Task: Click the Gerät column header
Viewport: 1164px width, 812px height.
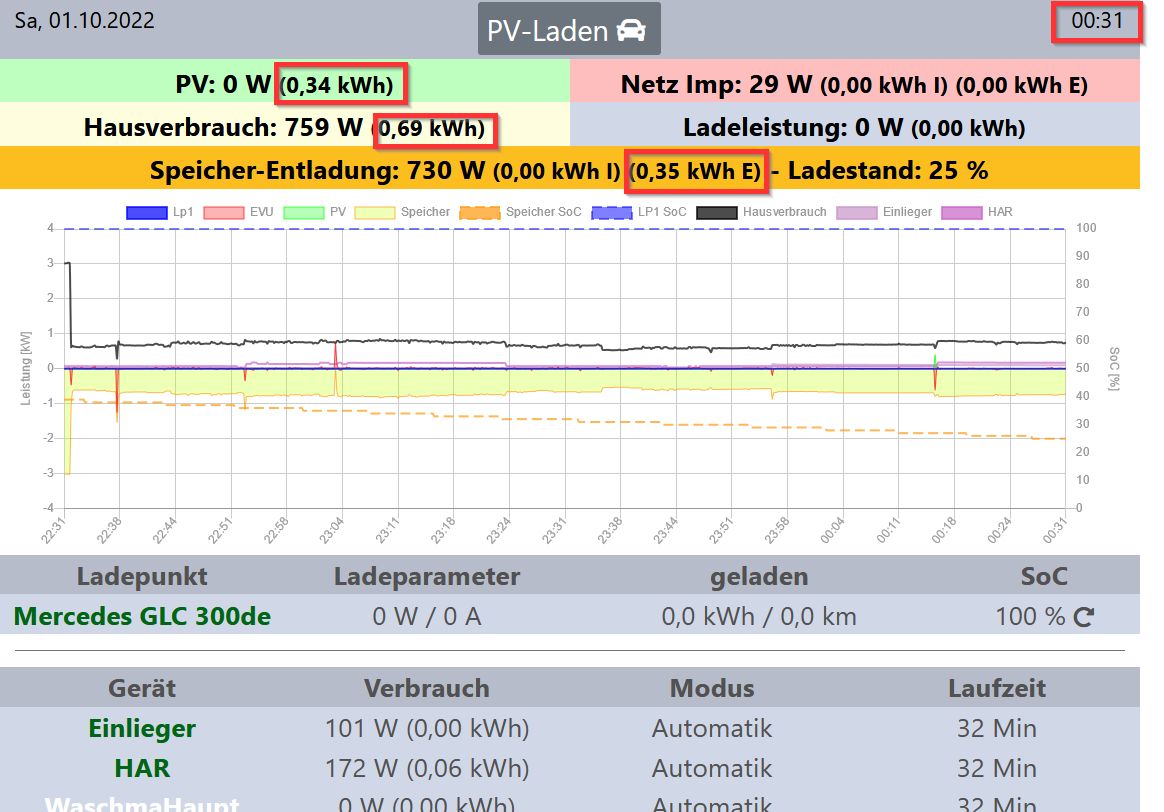Action: pyautogui.click(x=142, y=688)
